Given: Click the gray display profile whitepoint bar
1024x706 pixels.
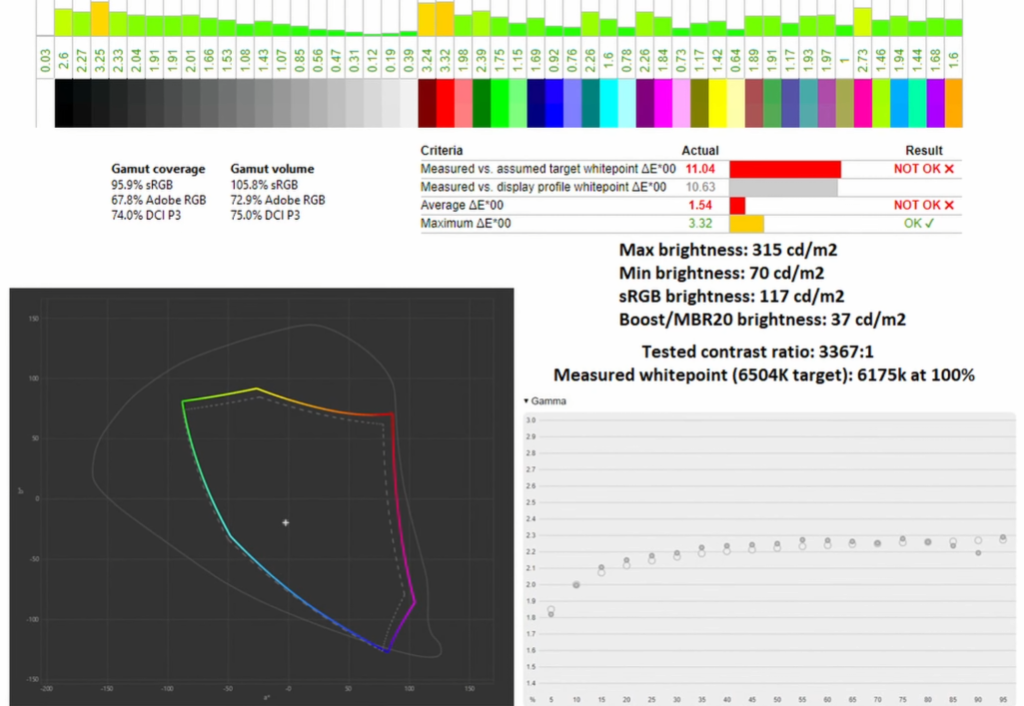Looking at the screenshot, I should [x=783, y=187].
